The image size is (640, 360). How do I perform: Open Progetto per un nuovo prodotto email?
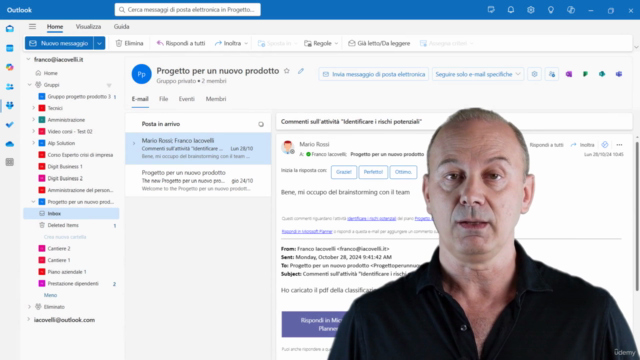pyautogui.click(x=198, y=180)
